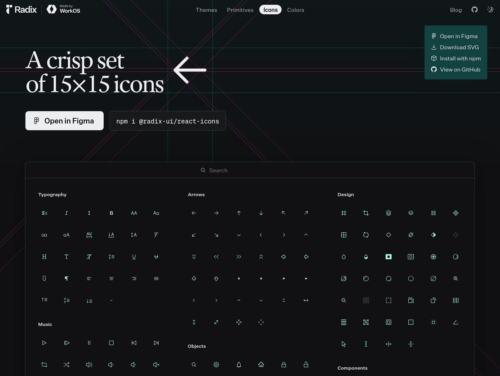Choose the double arrow left icon
This screenshot has width=500, height=376.
point(216,257)
